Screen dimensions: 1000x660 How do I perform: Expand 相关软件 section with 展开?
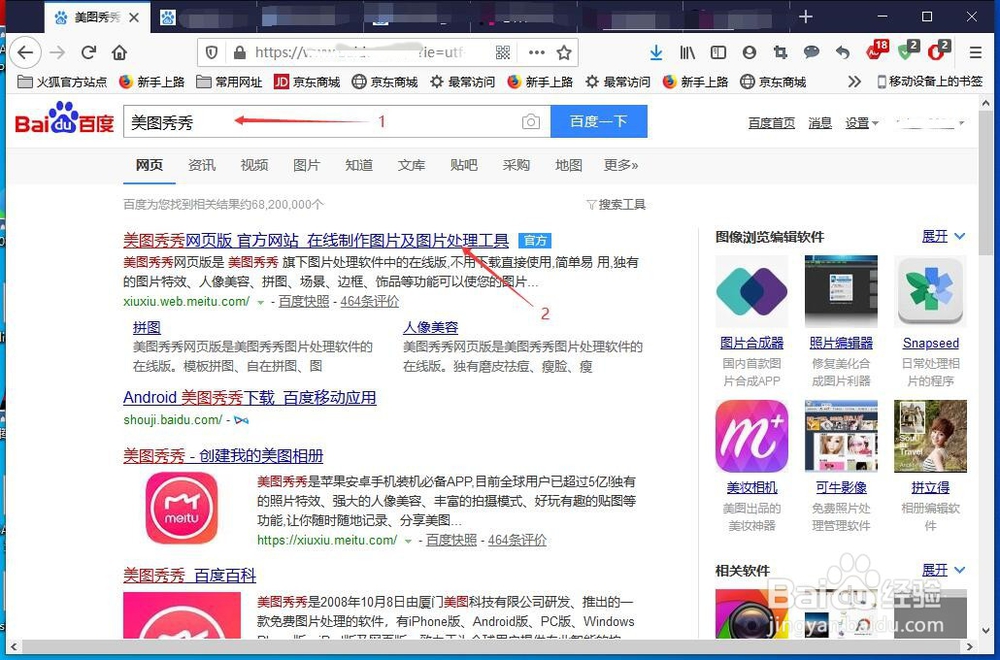pyautogui.click(x=943, y=569)
